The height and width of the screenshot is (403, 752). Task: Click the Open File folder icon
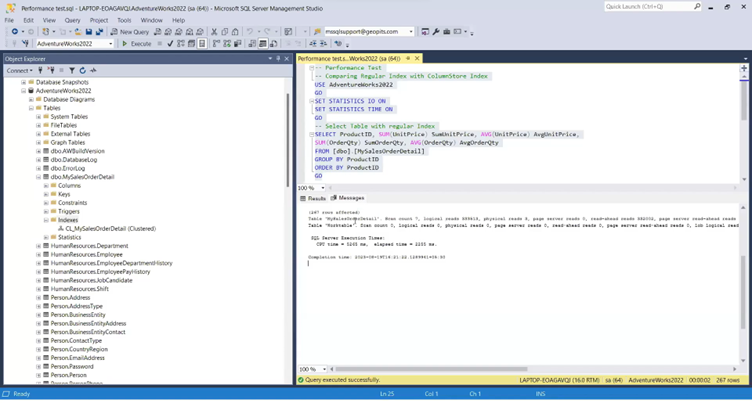78,32
